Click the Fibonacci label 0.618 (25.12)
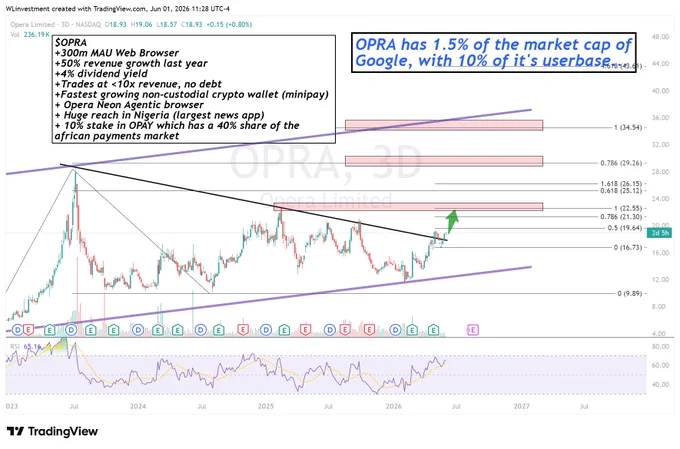The height and width of the screenshot is (449, 680). coord(621,190)
